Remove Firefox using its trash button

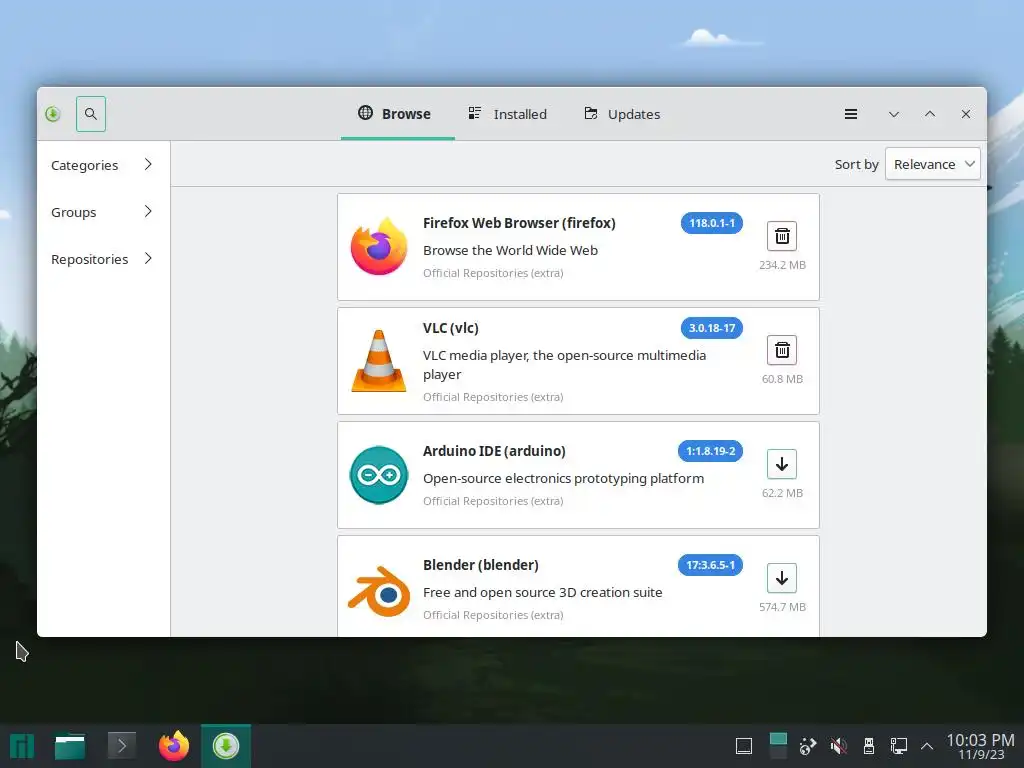782,236
